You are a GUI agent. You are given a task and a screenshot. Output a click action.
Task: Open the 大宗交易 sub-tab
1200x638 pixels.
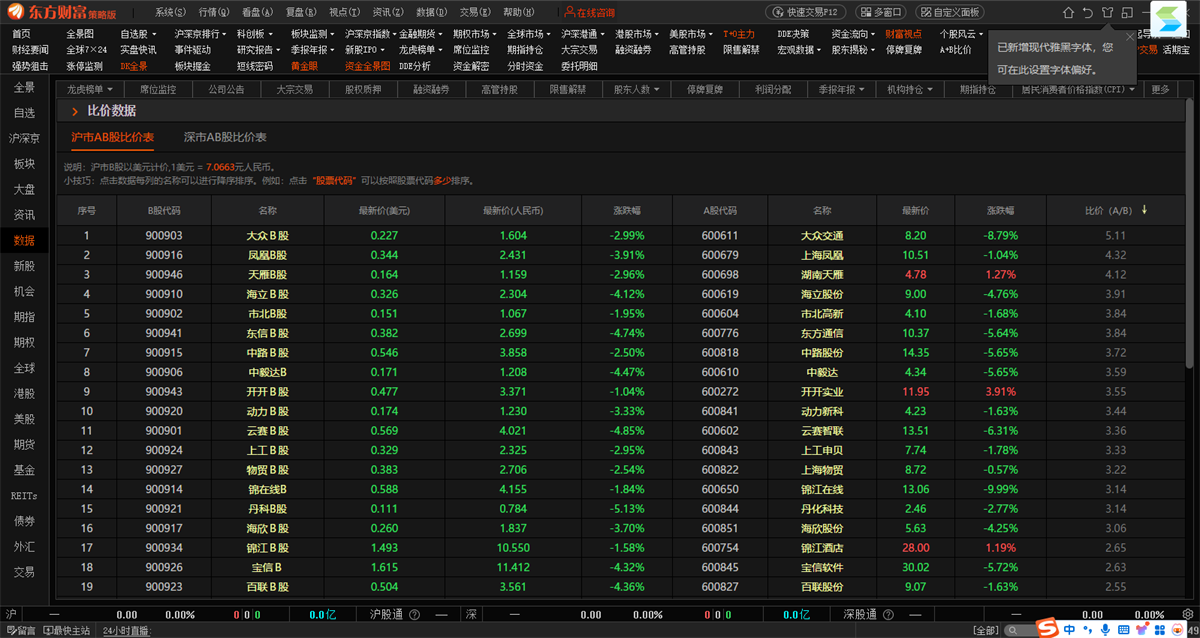294,89
